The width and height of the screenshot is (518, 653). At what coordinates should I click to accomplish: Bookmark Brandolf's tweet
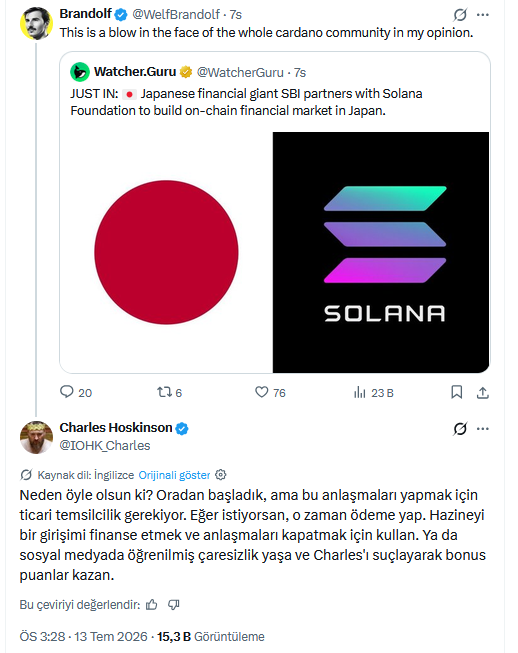coord(457,392)
